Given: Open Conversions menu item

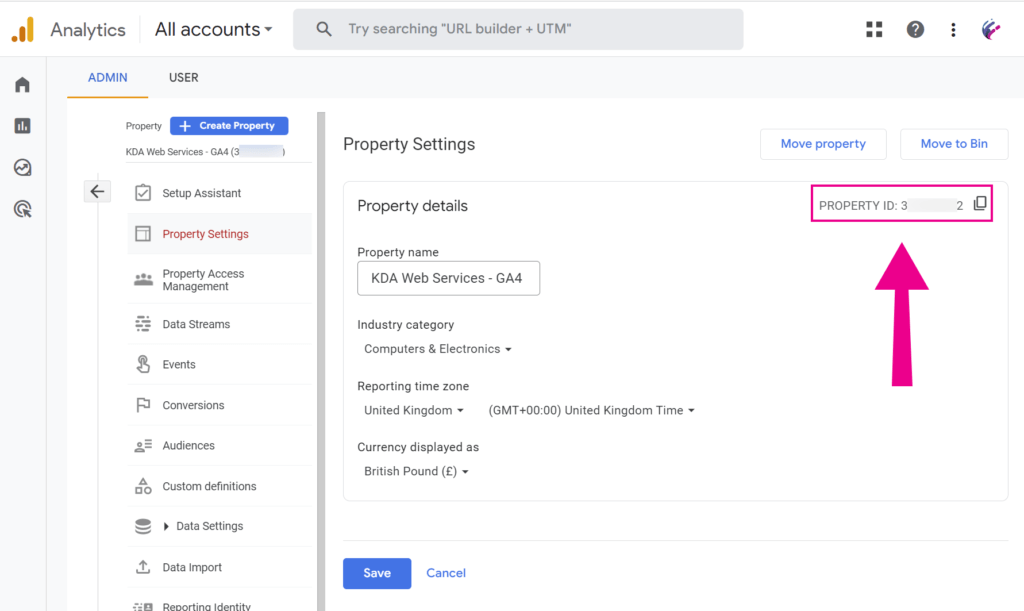Looking at the screenshot, I should (x=219, y=405).
